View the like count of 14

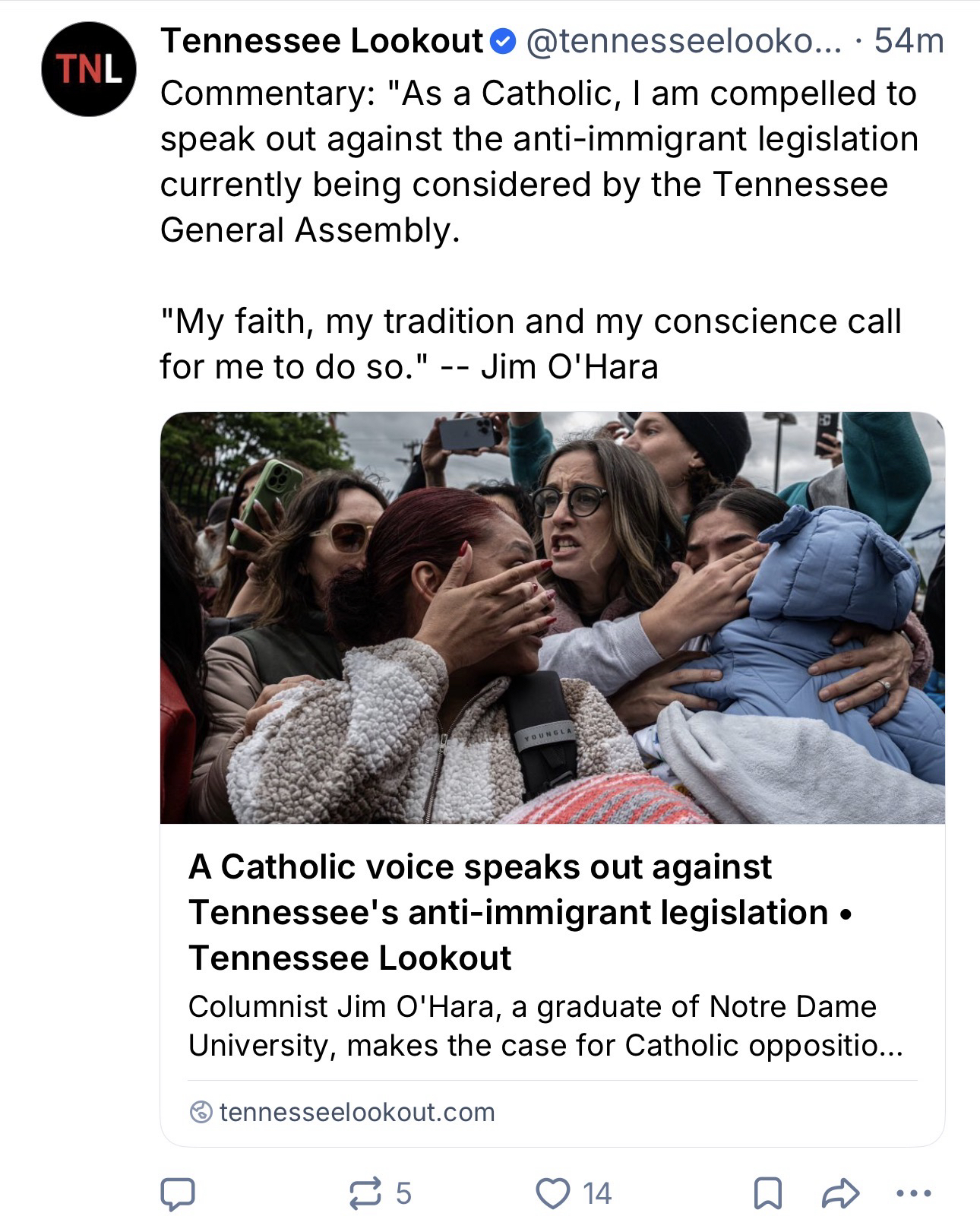click(597, 1193)
